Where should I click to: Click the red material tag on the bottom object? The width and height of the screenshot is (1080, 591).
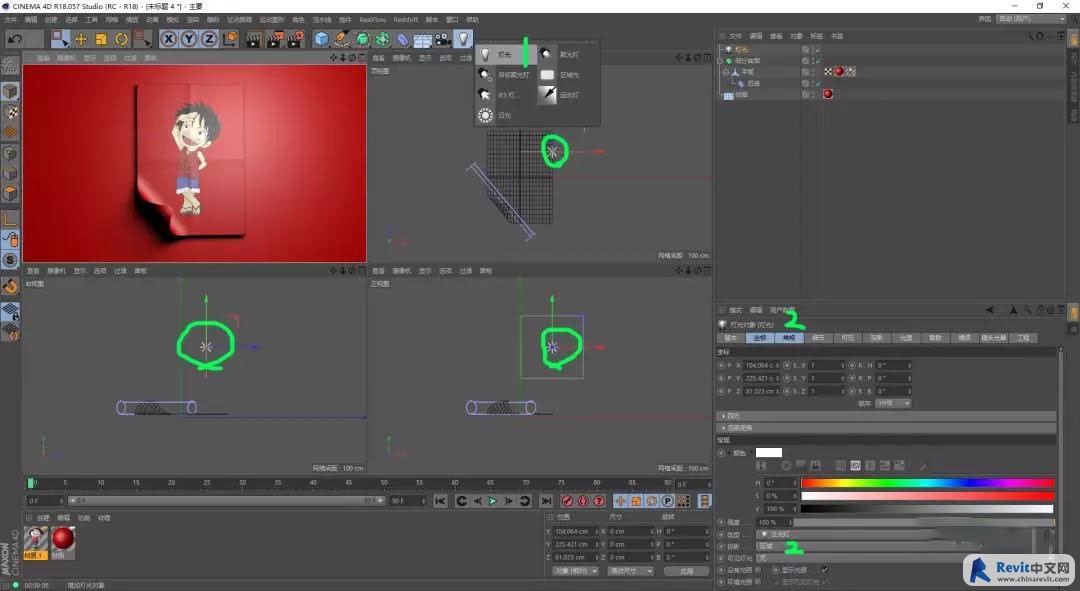coord(828,94)
